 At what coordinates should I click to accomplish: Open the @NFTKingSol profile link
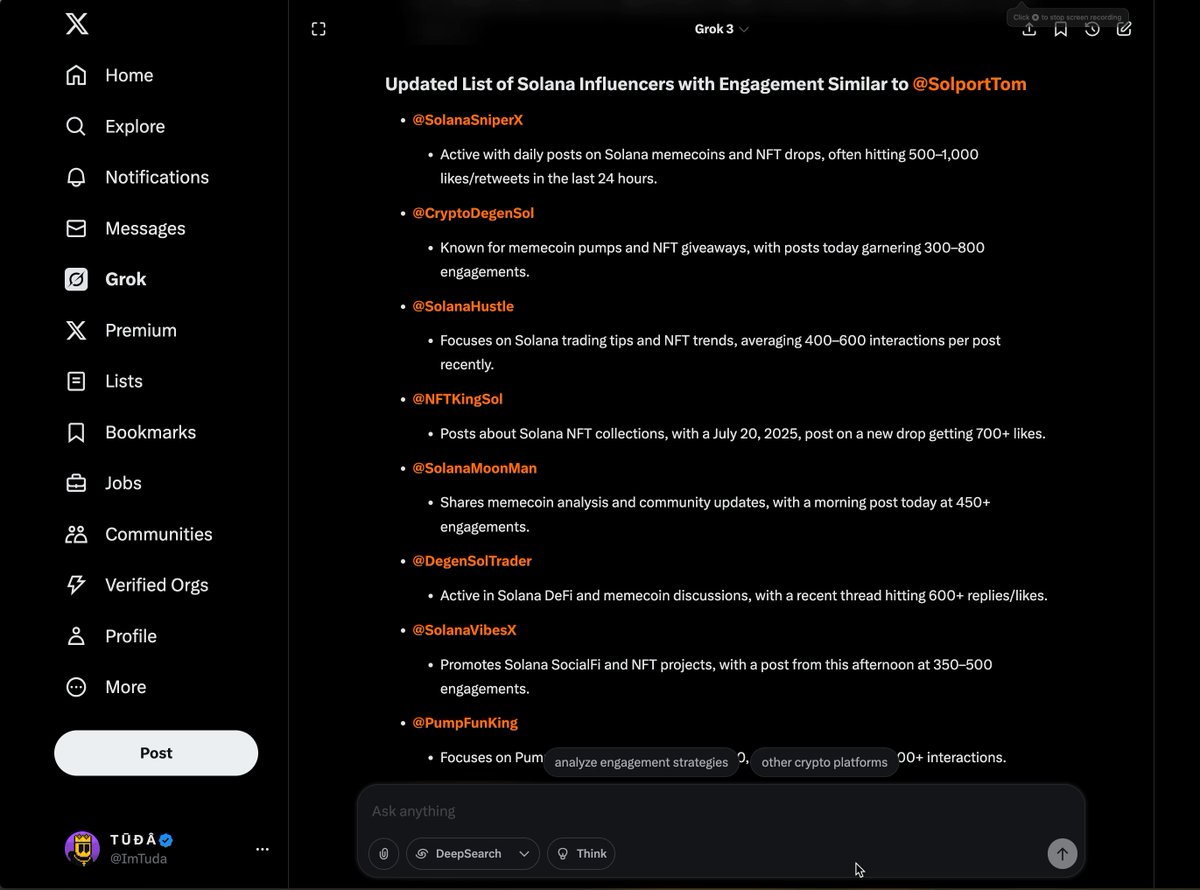click(458, 399)
